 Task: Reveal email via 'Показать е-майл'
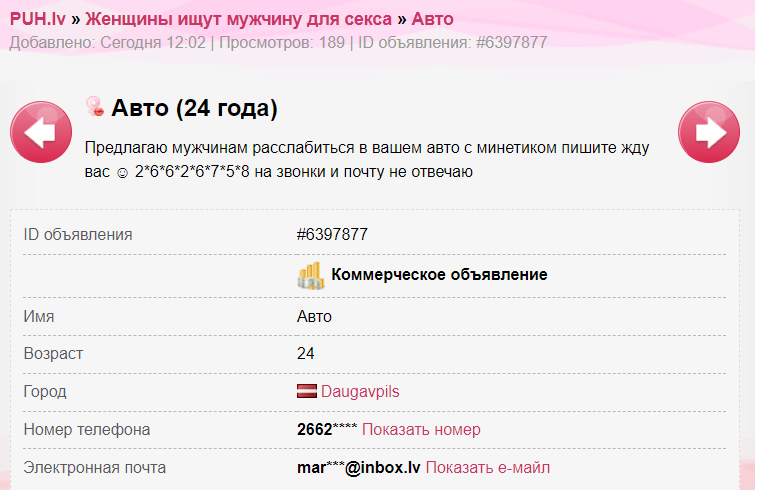(x=487, y=468)
